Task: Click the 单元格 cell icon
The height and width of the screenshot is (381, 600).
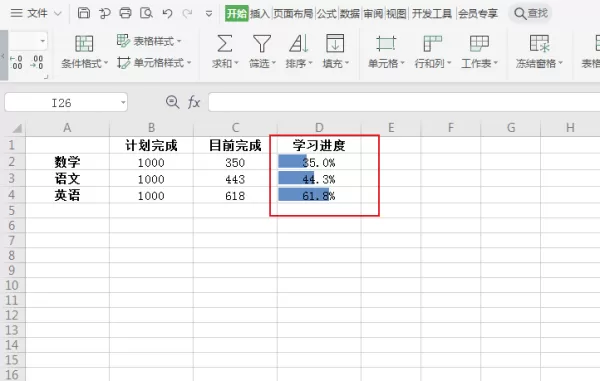Action: pyautogui.click(x=386, y=44)
